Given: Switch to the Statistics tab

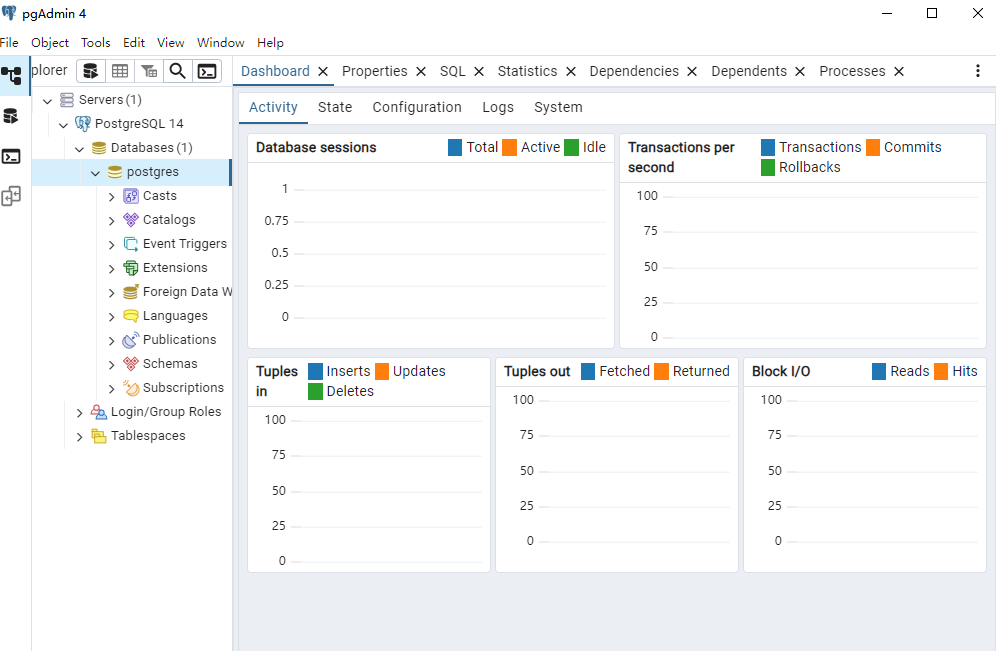Looking at the screenshot, I should [x=527, y=71].
